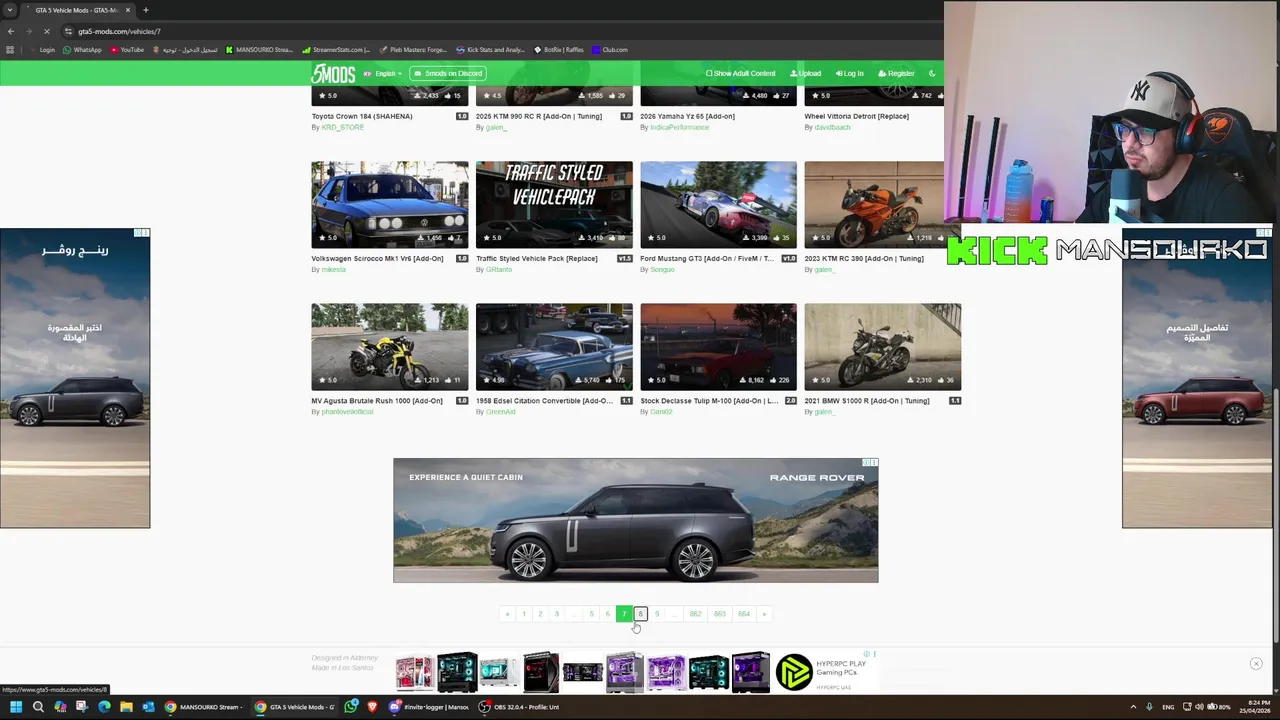Screen dimensions: 1280x720
Task: Expand the tab search dropdown arrow
Action: [x=9, y=10]
